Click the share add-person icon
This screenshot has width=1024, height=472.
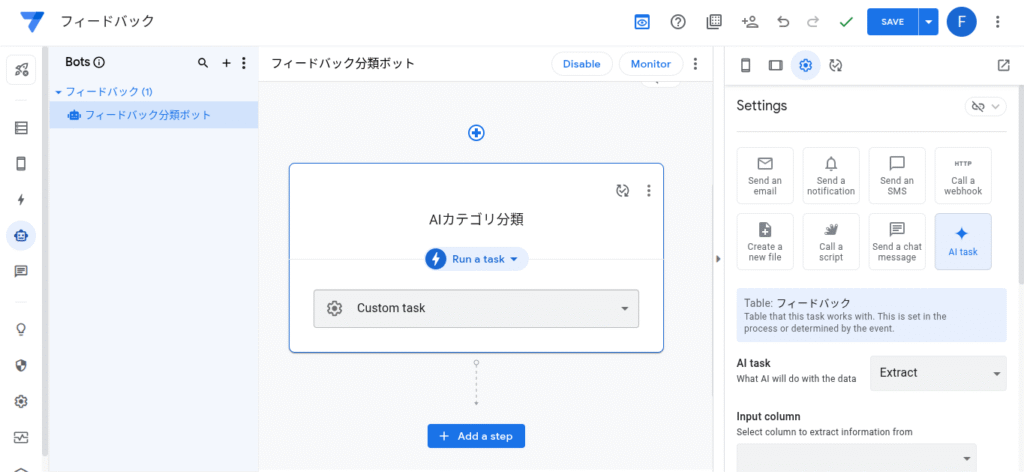click(749, 21)
